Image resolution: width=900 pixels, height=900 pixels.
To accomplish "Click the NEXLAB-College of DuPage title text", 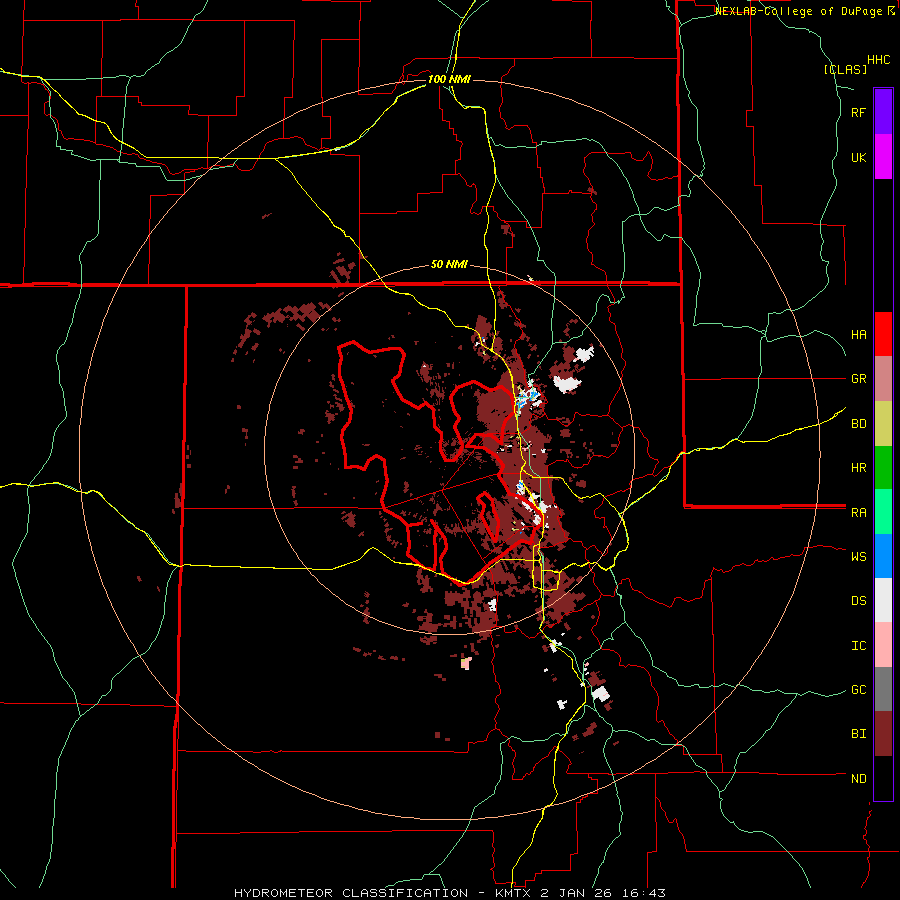I will pos(805,11).
